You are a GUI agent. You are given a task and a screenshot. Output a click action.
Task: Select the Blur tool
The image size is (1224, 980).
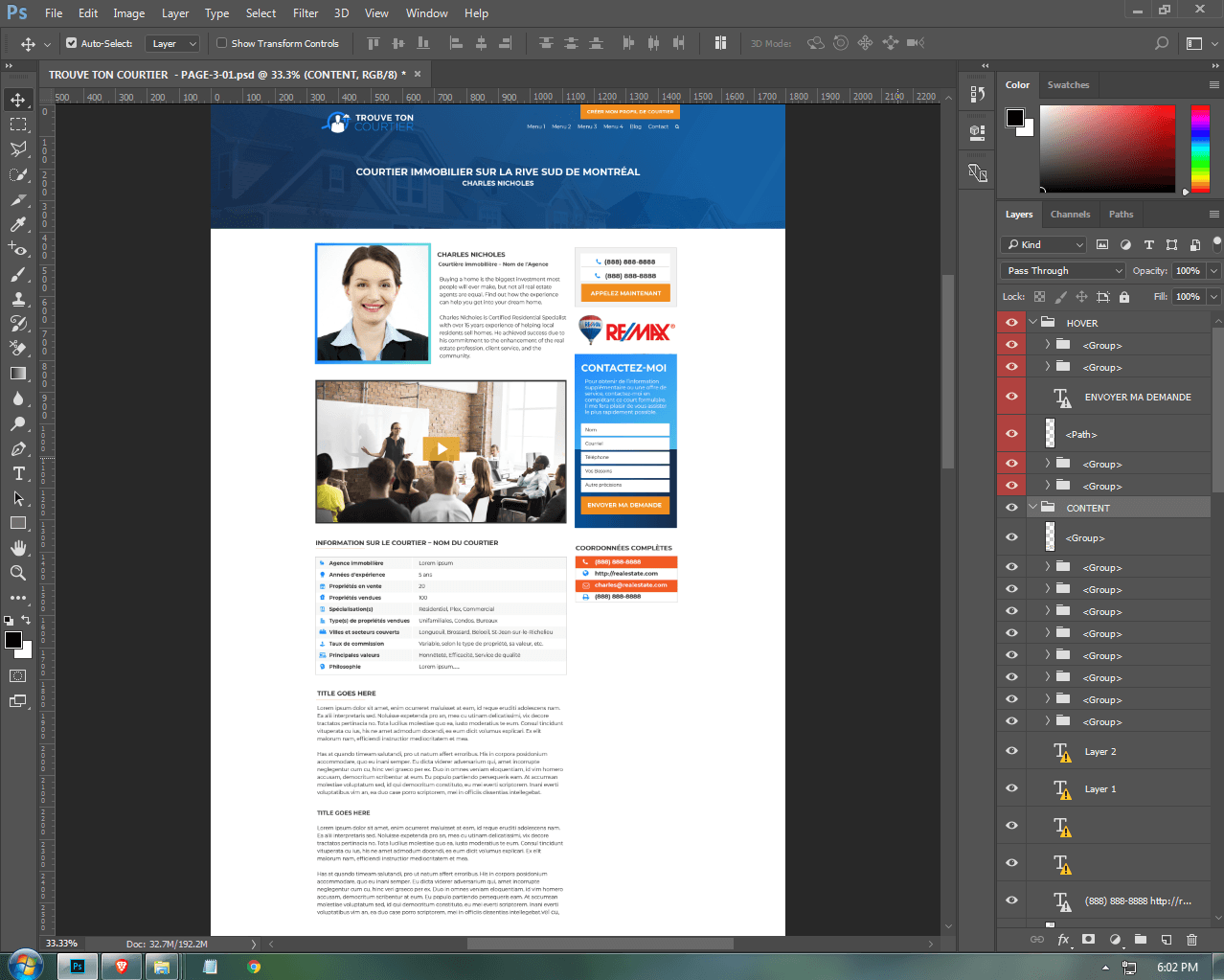click(x=18, y=399)
